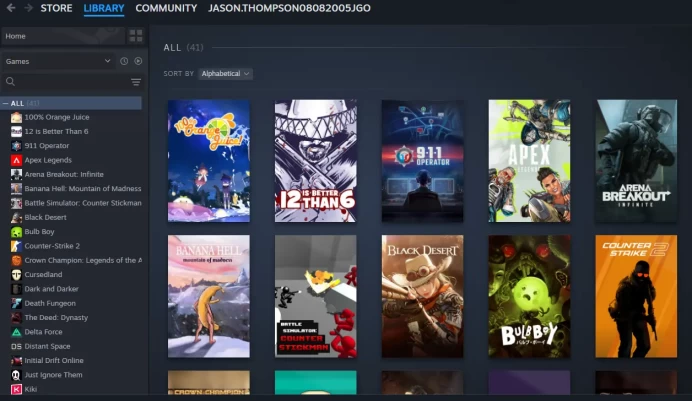Viewport: 692px width, 401px height.
Task: Click Distant Space sidebar icon
Action: 16,346
